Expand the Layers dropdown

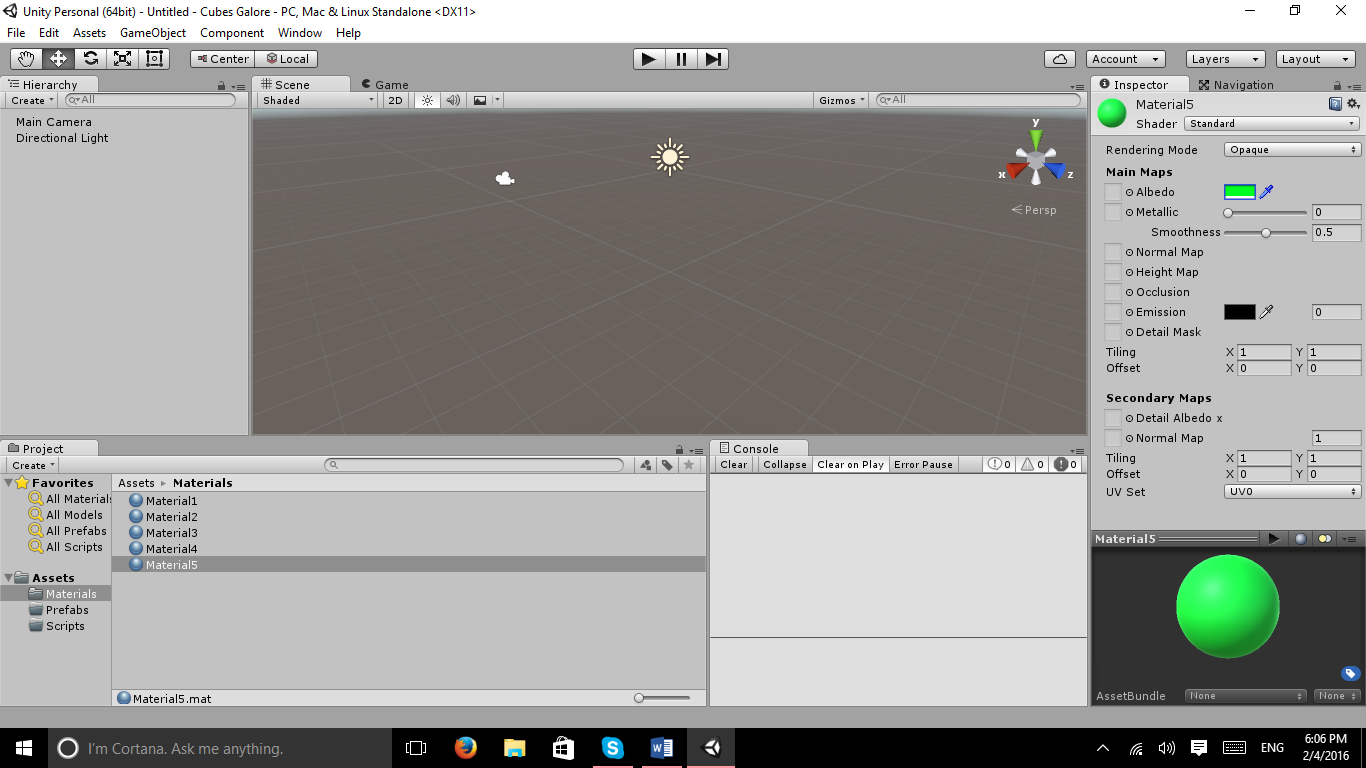click(x=1225, y=59)
